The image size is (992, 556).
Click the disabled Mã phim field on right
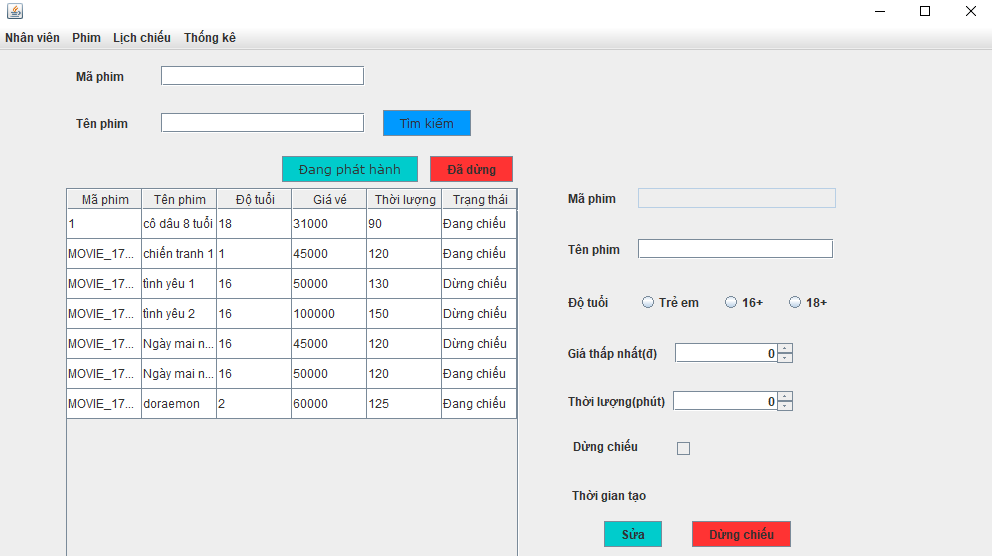pos(736,198)
